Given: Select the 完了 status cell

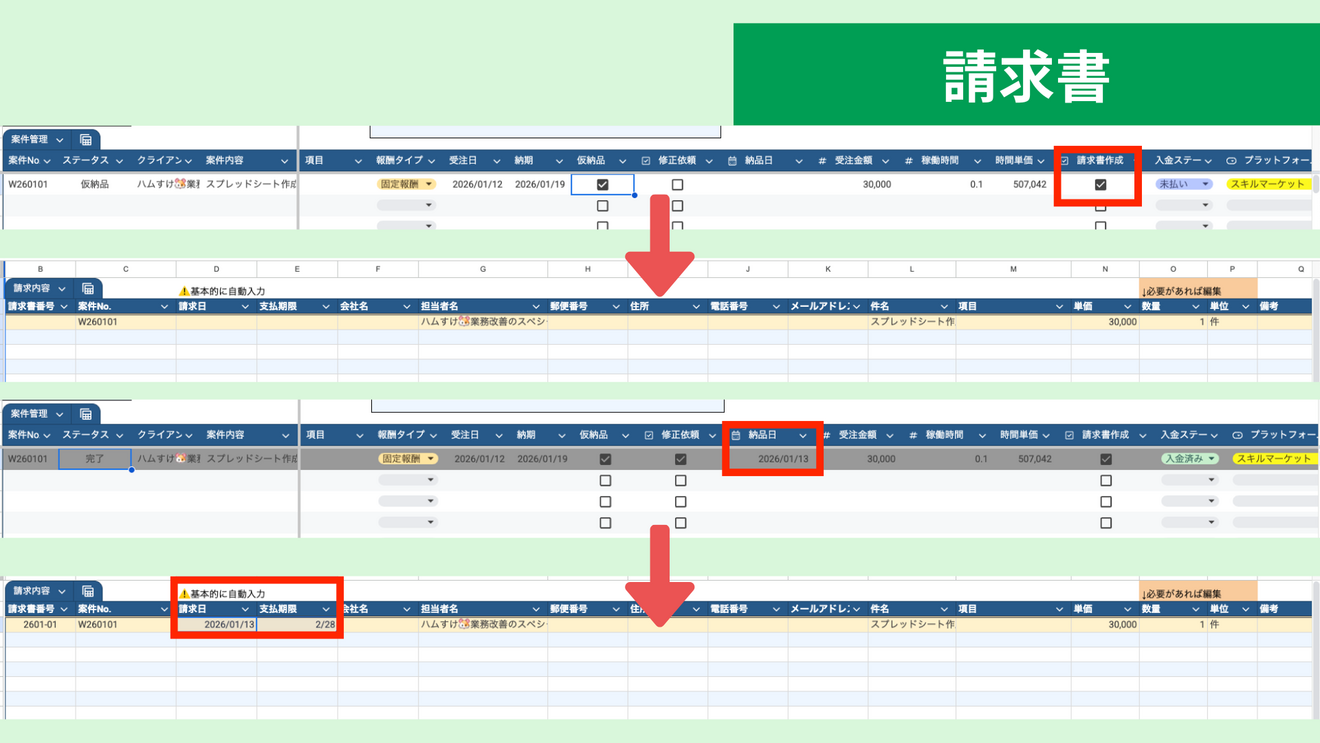Looking at the screenshot, I should 95,459.
